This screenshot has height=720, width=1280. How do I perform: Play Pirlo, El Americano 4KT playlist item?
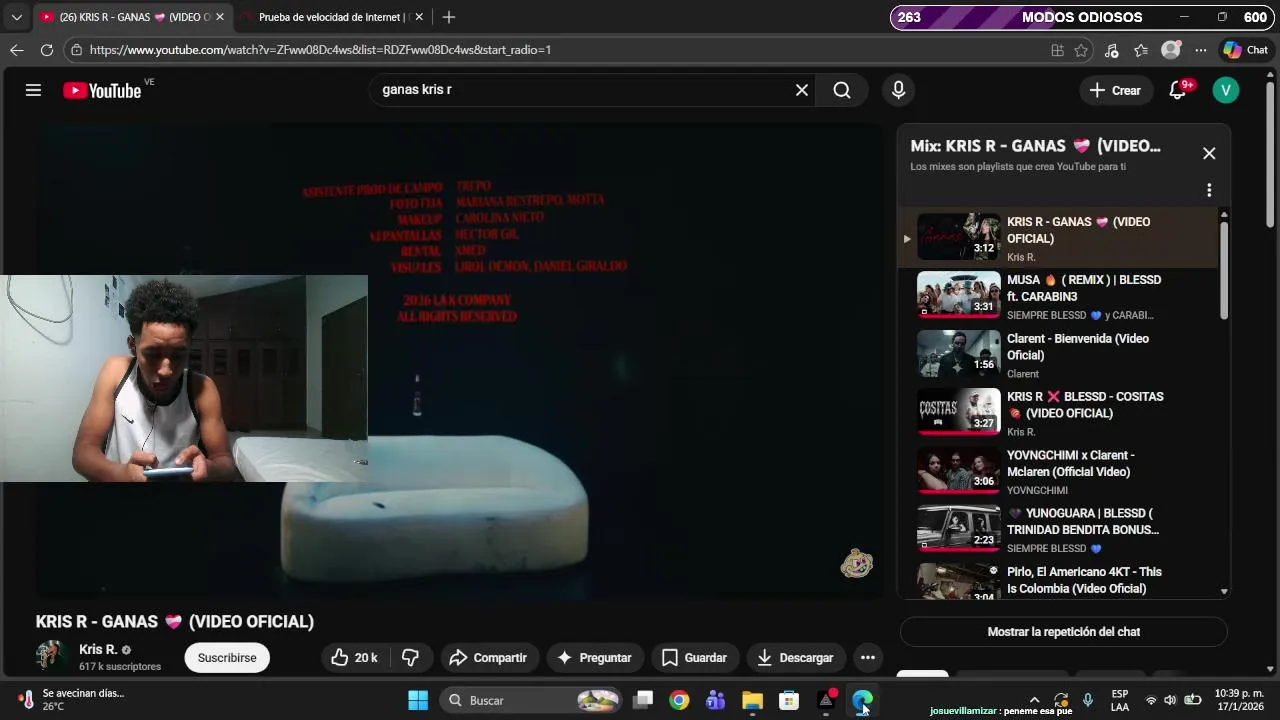[1060, 580]
